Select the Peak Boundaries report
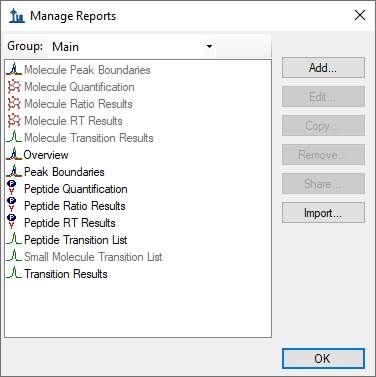376x377 pixels. (64, 172)
